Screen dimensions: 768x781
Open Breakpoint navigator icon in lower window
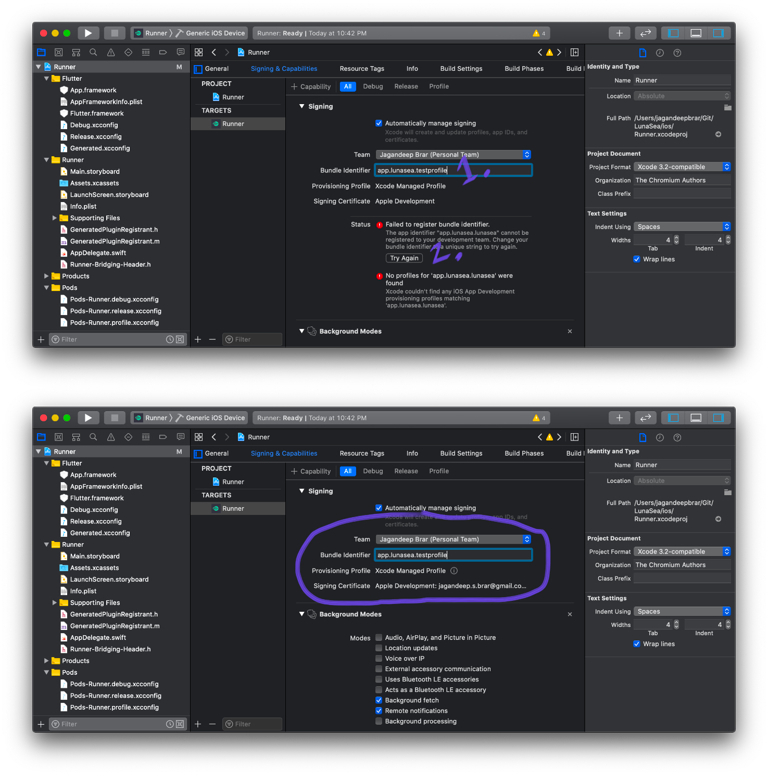[163, 437]
